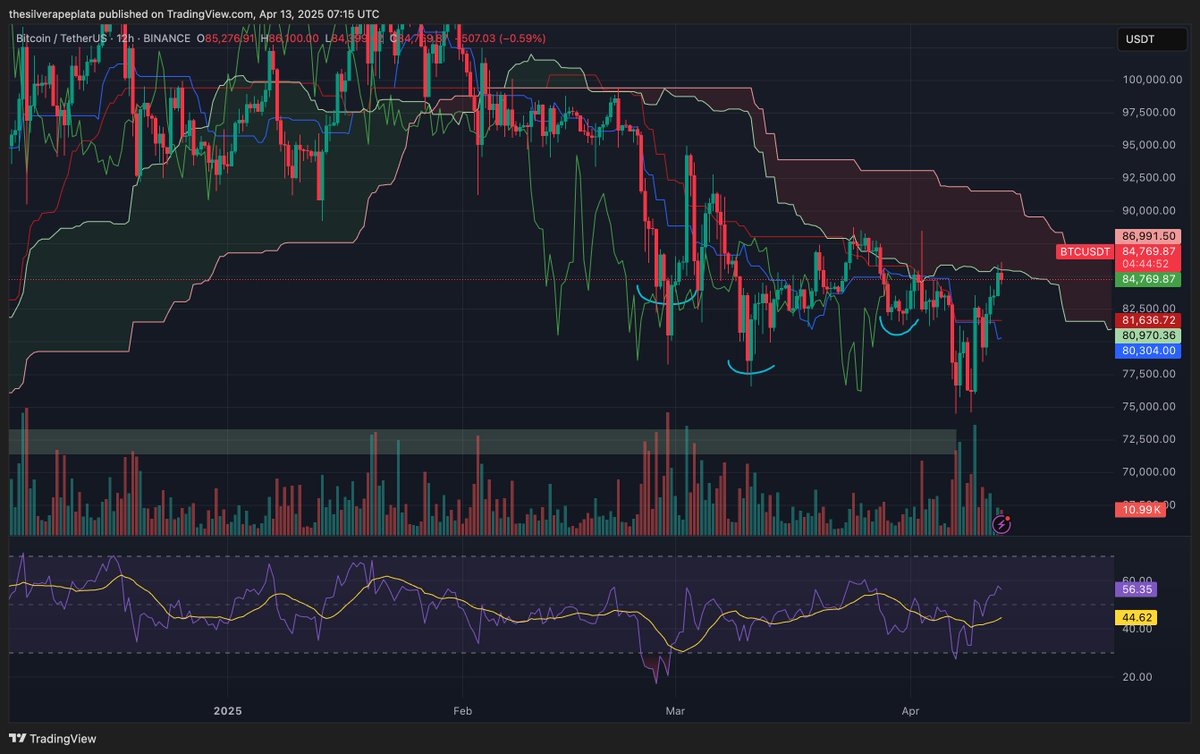Image resolution: width=1200 pixels, height=754 pixels.
Task: Click the purple lightning bolt icon
Action: 1001,524
